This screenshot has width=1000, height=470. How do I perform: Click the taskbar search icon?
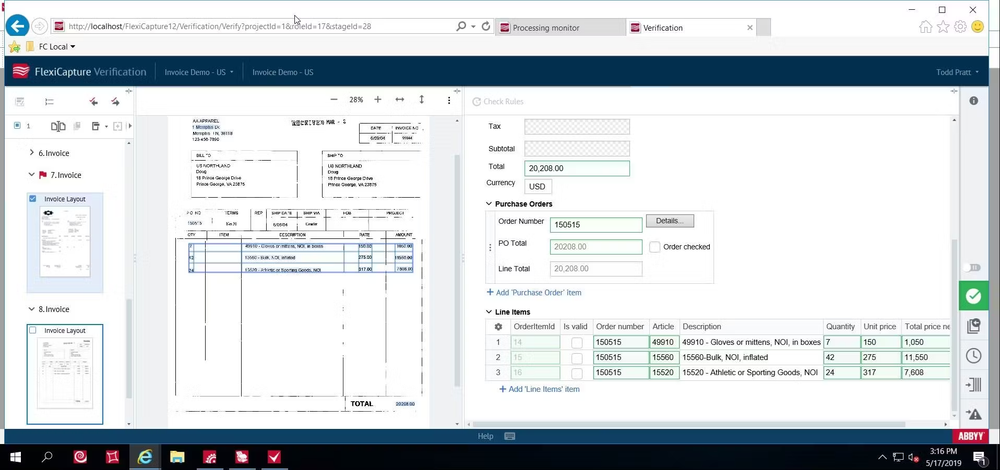point(47,457)
